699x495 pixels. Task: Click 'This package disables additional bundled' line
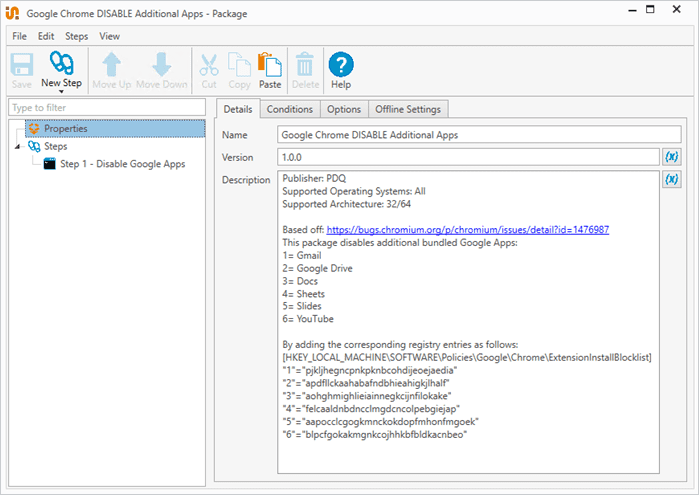coord(400,243)
